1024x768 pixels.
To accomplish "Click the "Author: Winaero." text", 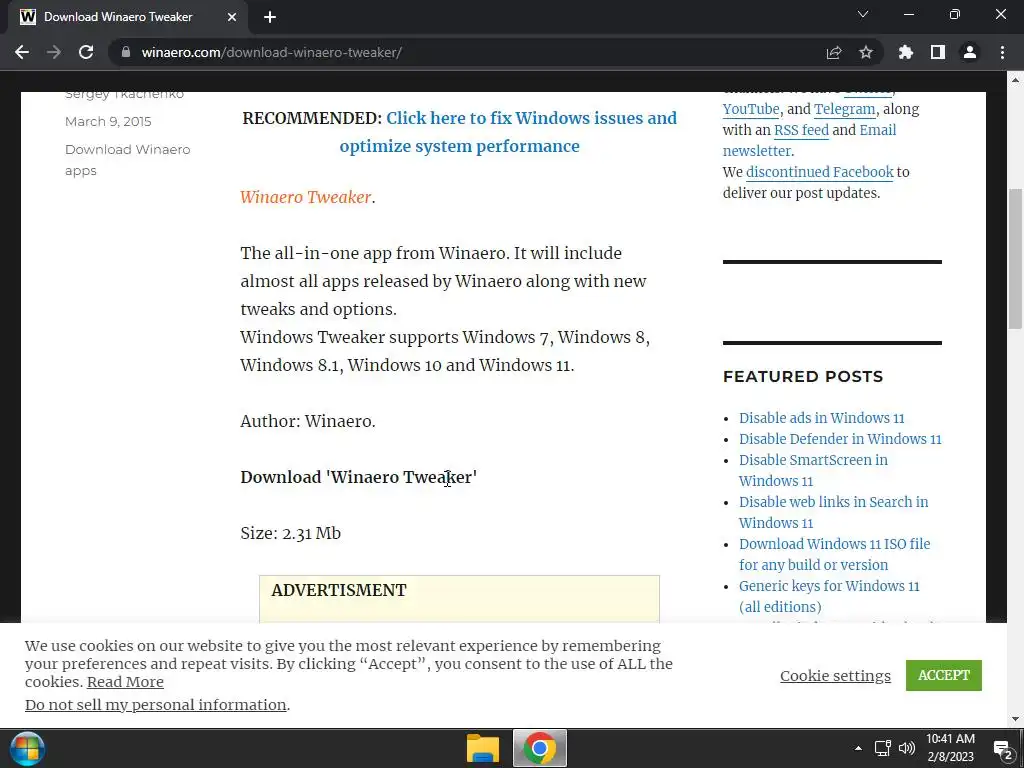I will (x=308, y=421).
